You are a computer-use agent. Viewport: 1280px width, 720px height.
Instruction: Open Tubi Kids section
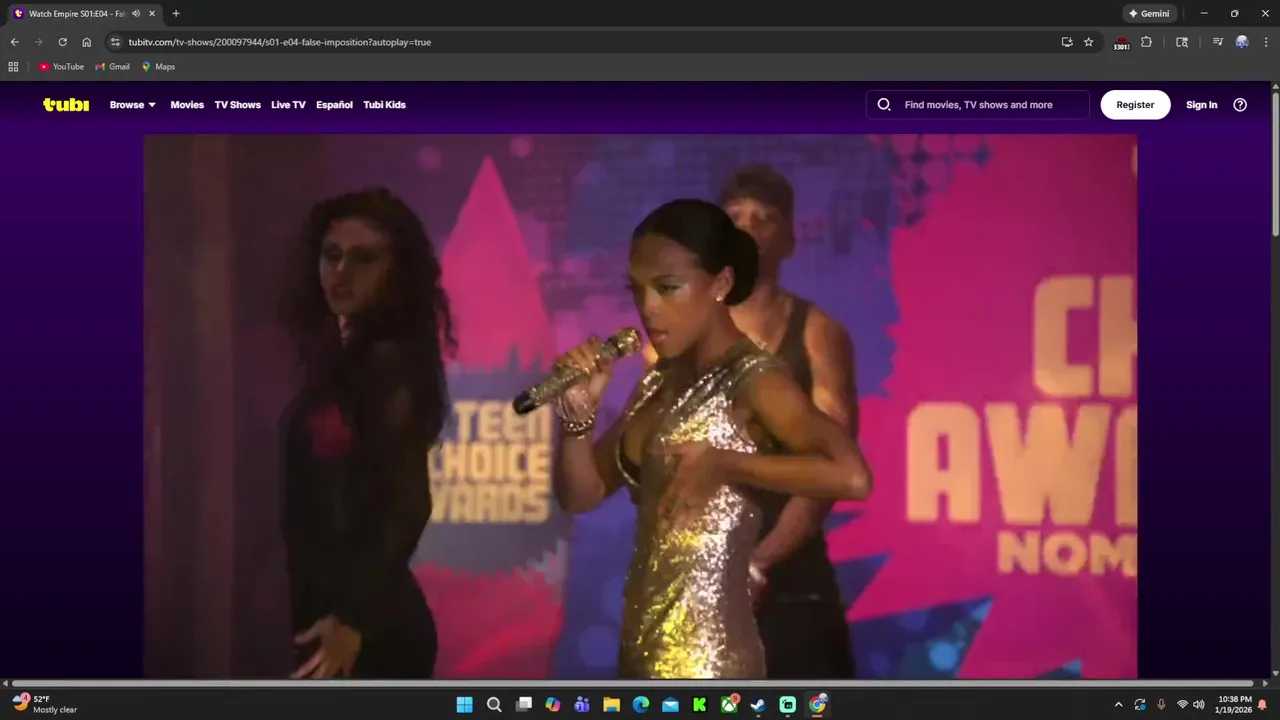tap(384, 104)
